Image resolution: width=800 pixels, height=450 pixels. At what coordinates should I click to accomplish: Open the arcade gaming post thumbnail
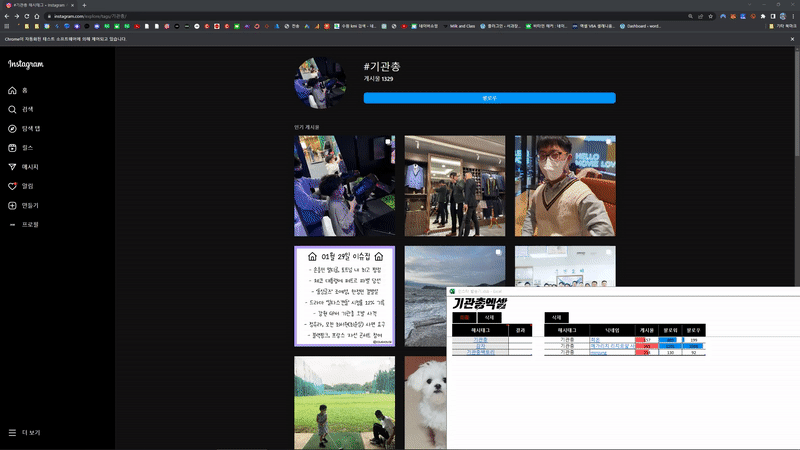[x=344, y=186]
